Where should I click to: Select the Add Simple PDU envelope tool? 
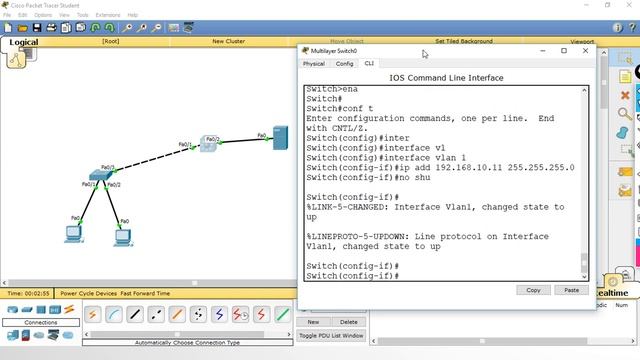(x=625, y=172)
